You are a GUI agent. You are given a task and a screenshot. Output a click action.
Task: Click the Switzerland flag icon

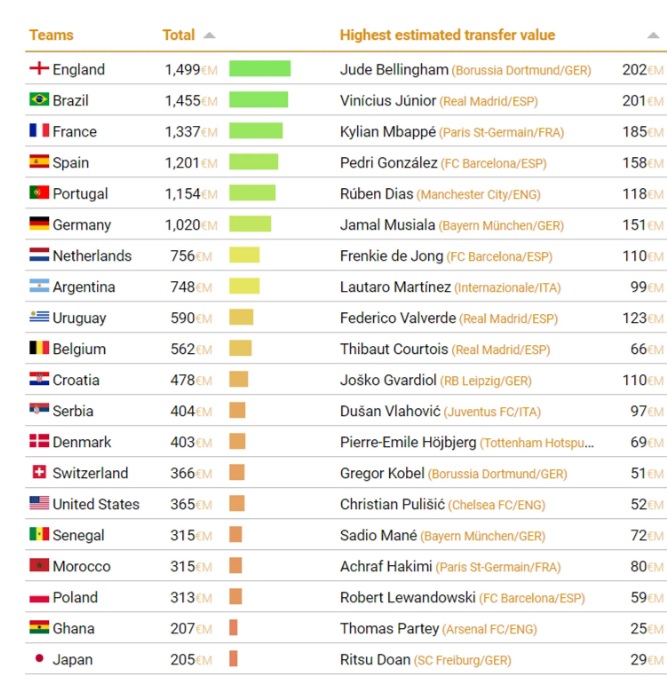coord(39,472)
